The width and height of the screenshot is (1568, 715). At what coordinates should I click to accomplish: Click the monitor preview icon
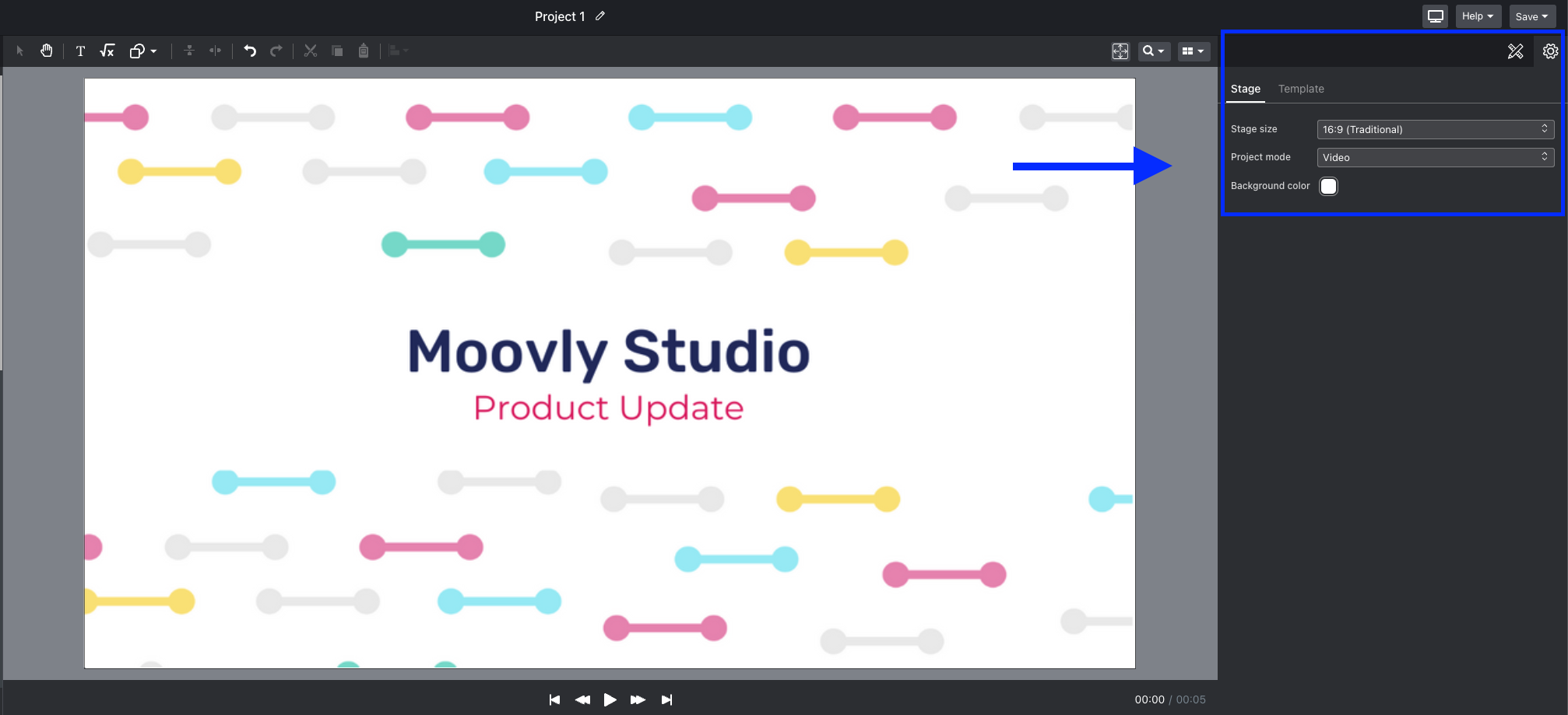coord(1436,16)
